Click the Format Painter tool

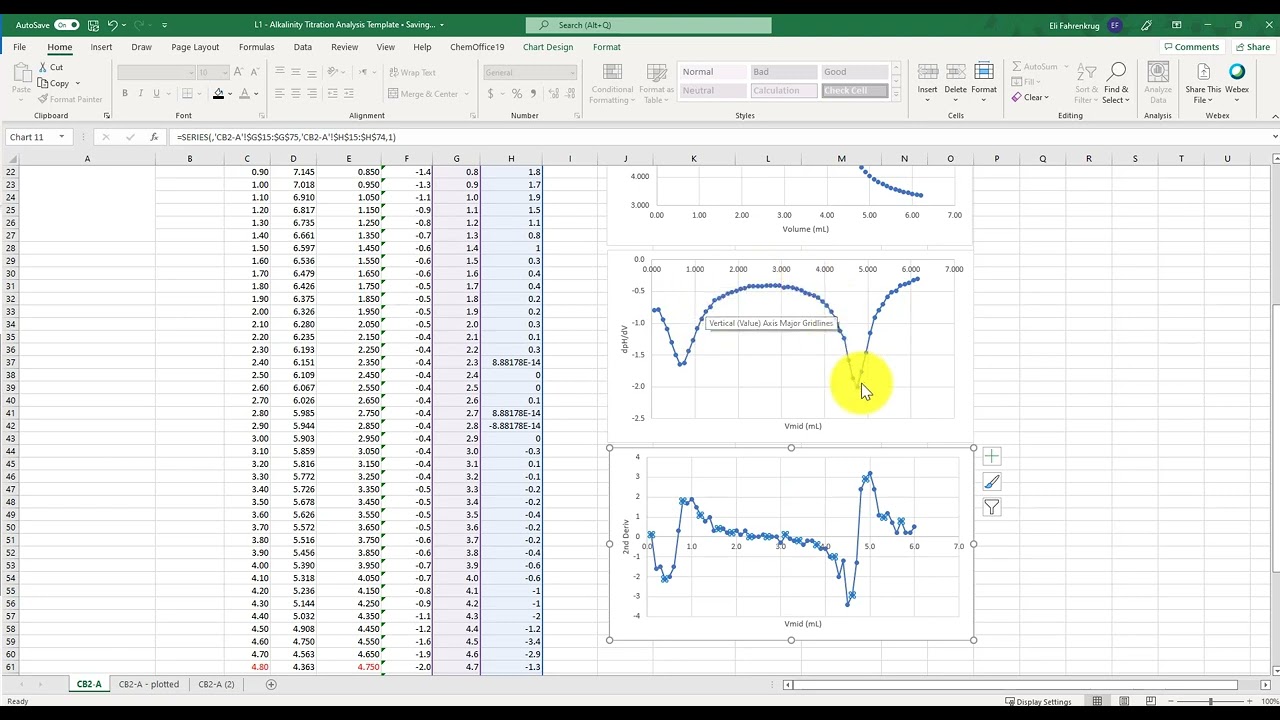70,99
